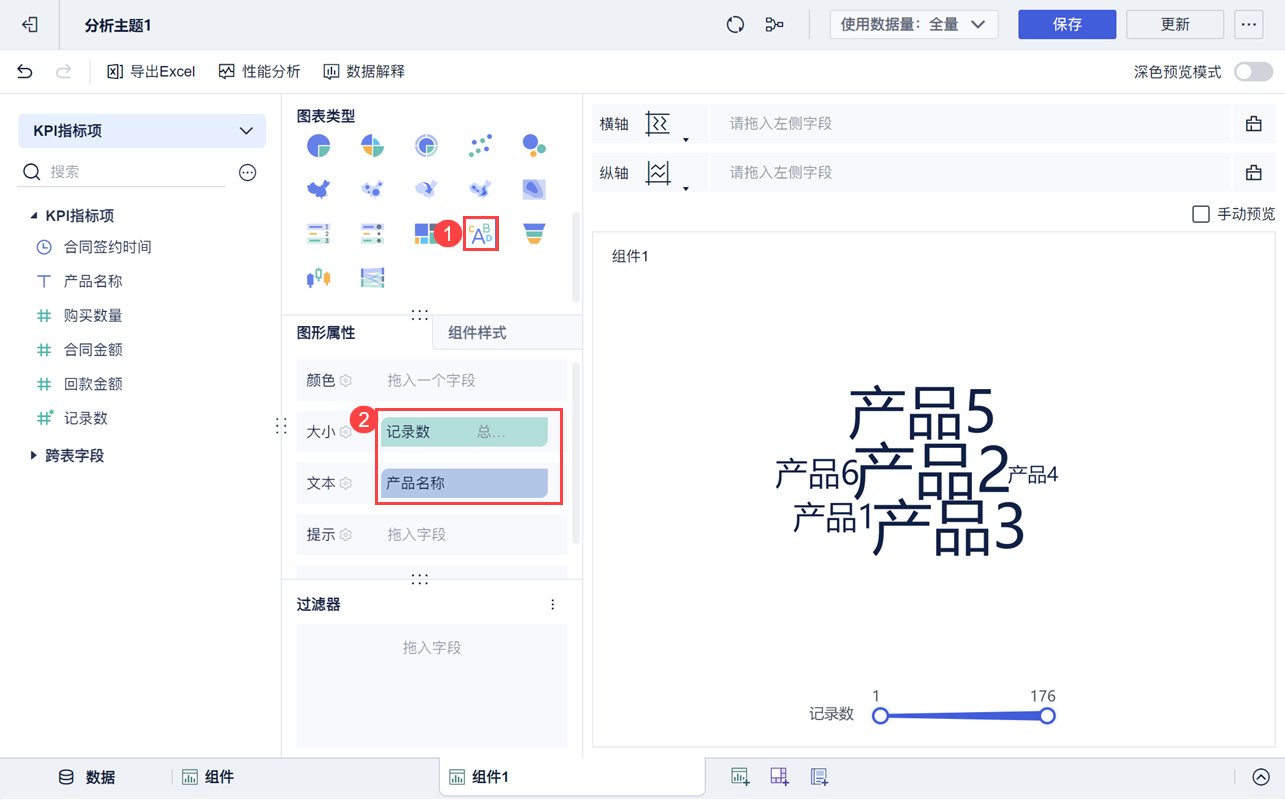
Task: Open the data lineage flow icon
Action: point(774,25)
